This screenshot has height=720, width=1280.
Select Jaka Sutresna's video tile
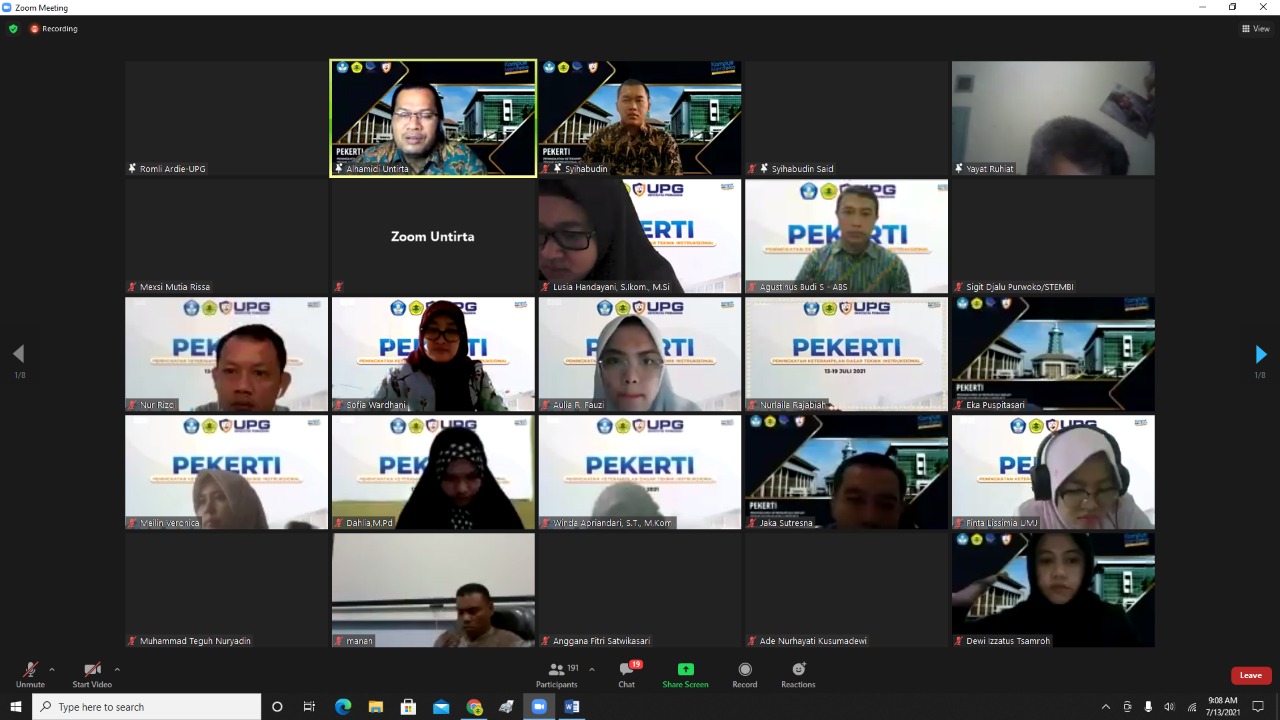click(846, 472)
